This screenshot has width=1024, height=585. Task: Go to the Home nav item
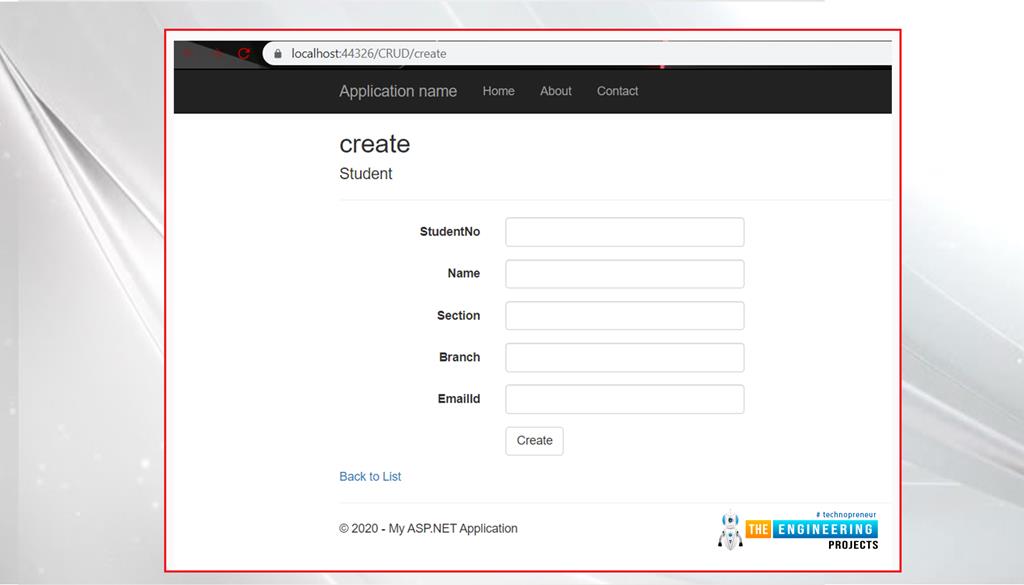(x=498, y=91)
